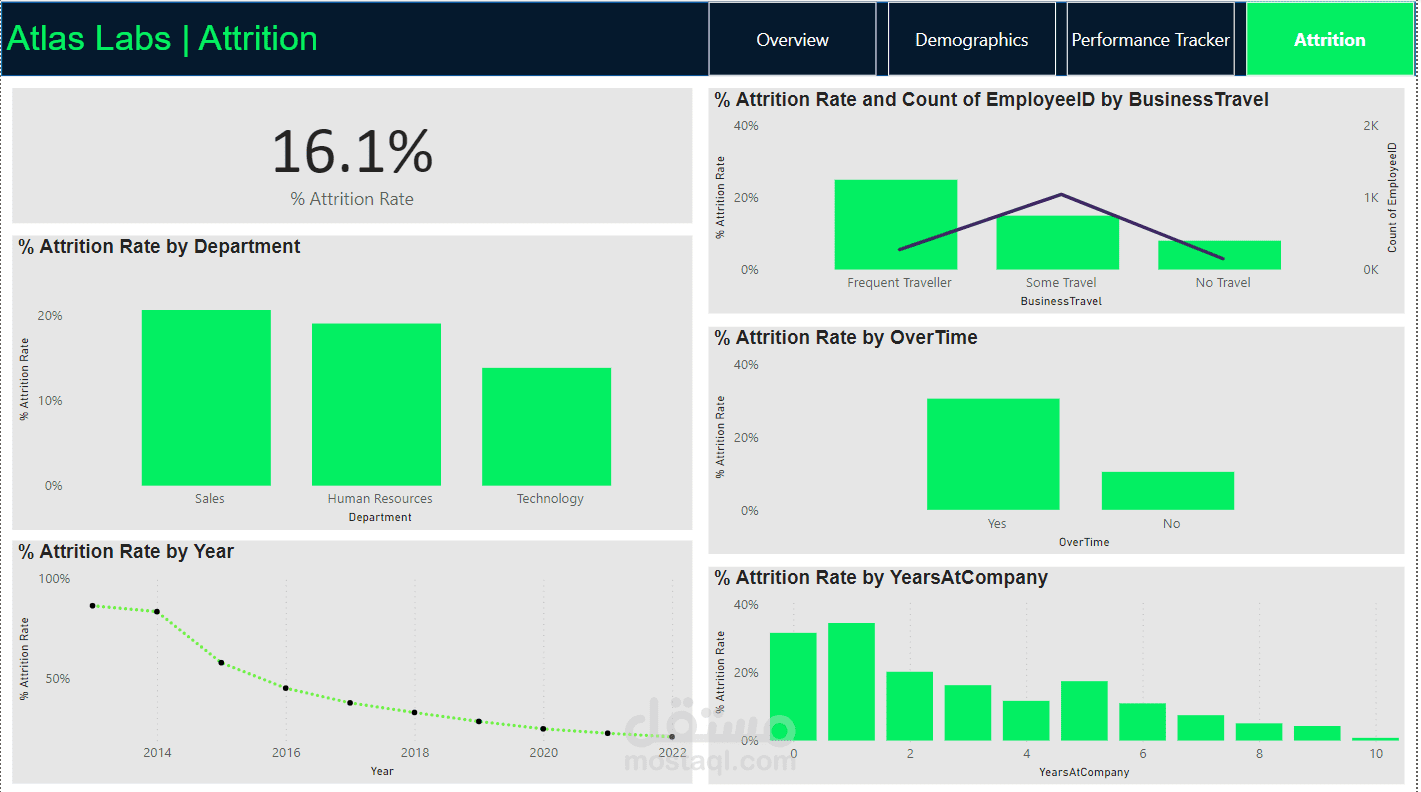Viewport: 1421px width, 792px height.
Task: Click the 'Count of EmployeeID' axis label
Action: coord(1392,197)
